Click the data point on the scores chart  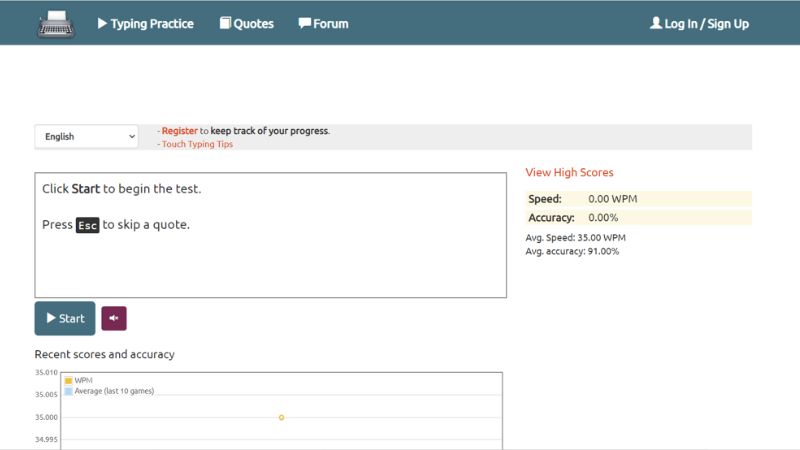click(x=281, y=417)
